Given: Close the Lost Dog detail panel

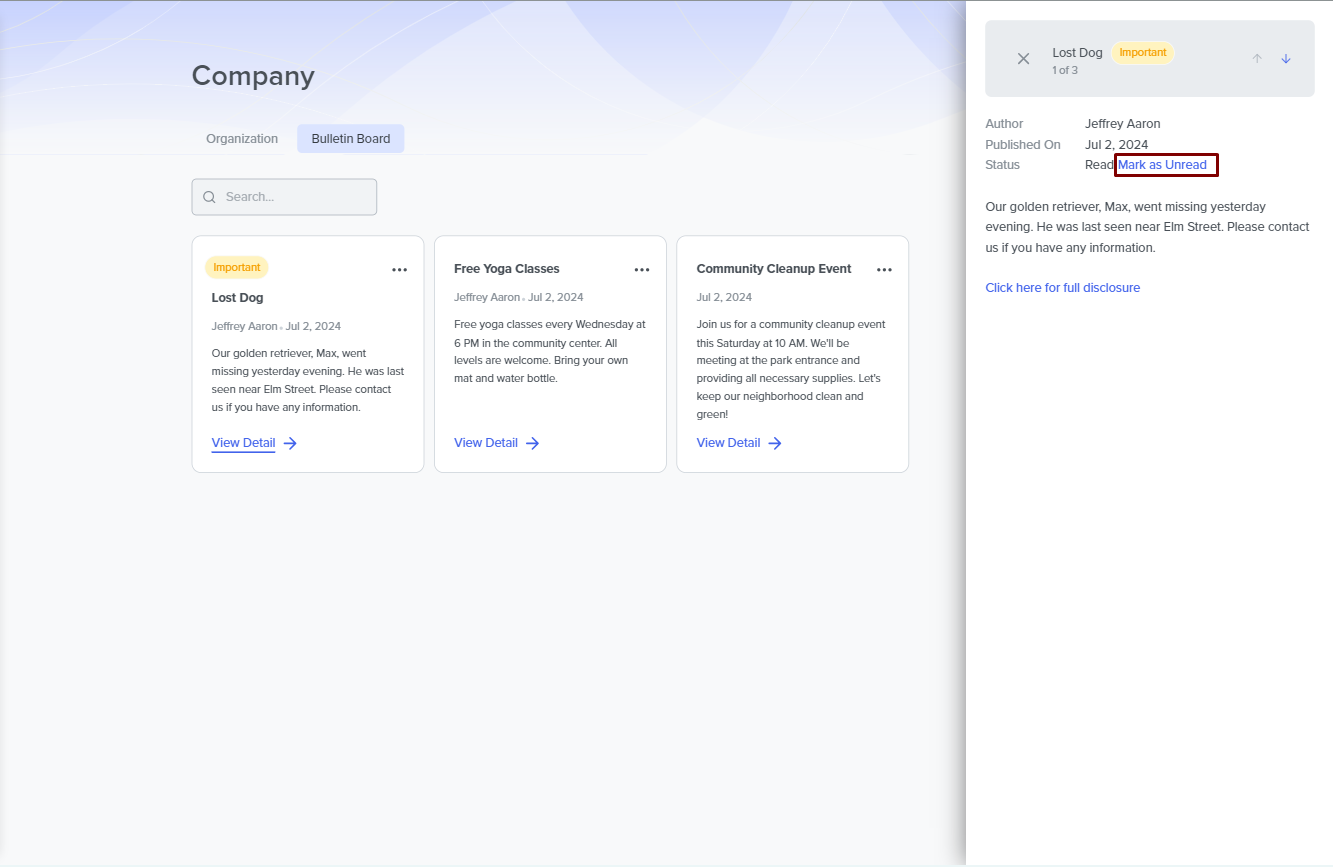Looking at the screenshot, I should [x=1023, y=59].
